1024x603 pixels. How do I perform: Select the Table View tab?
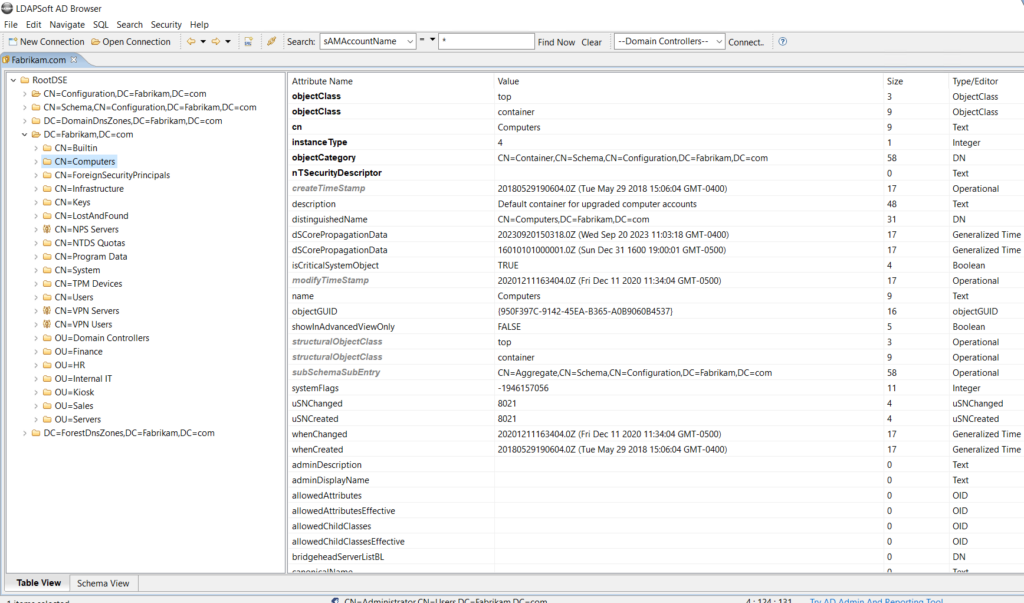(x=39, y=582)
